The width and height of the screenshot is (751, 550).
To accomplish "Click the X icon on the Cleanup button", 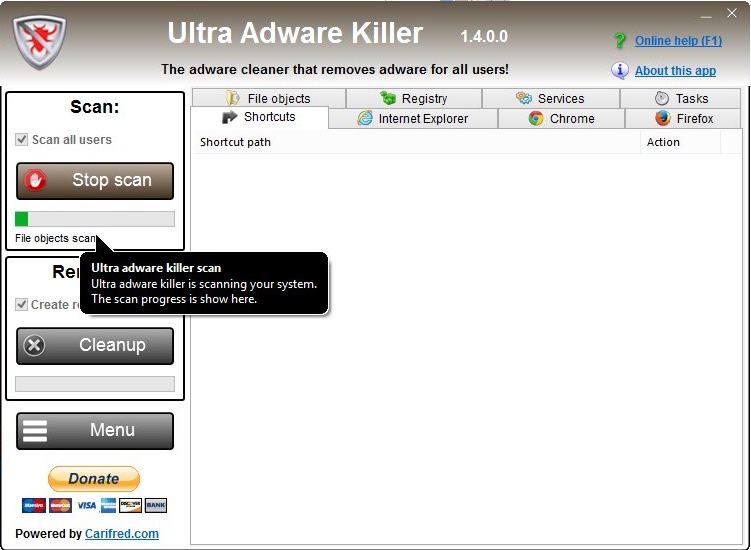I will 34,345.
